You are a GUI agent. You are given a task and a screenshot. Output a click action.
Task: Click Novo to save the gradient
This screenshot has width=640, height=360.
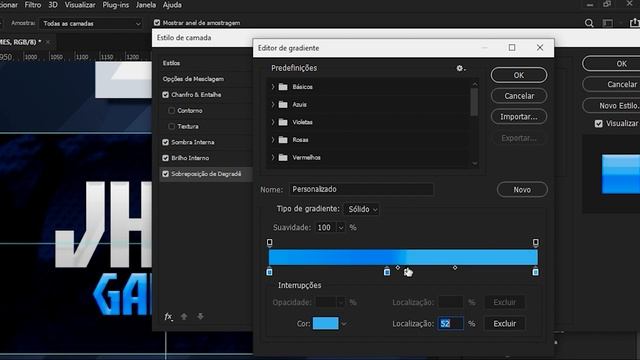click(522, 190)
